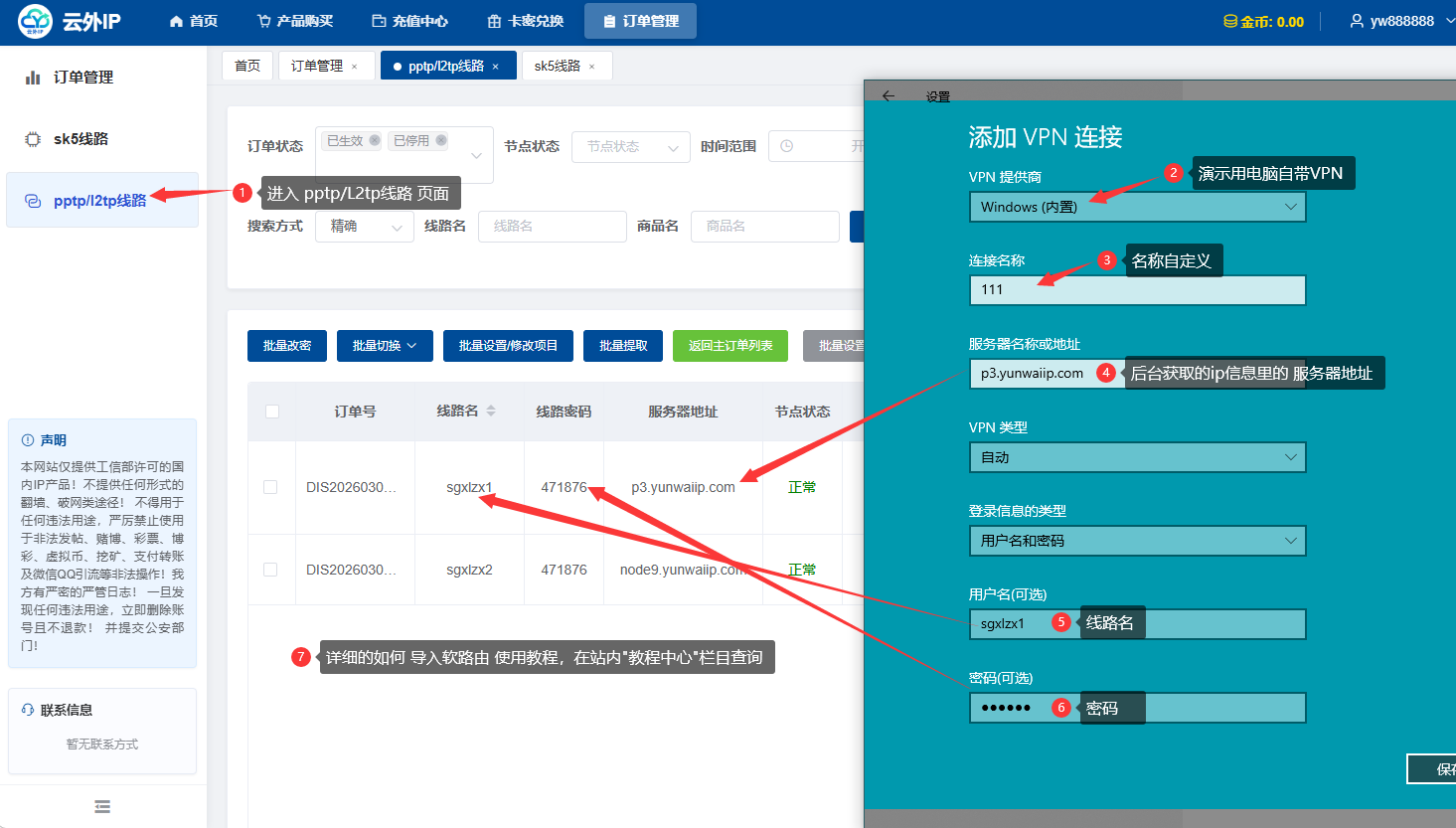Open sk5线路 from the sidebar

pos(81,139)
